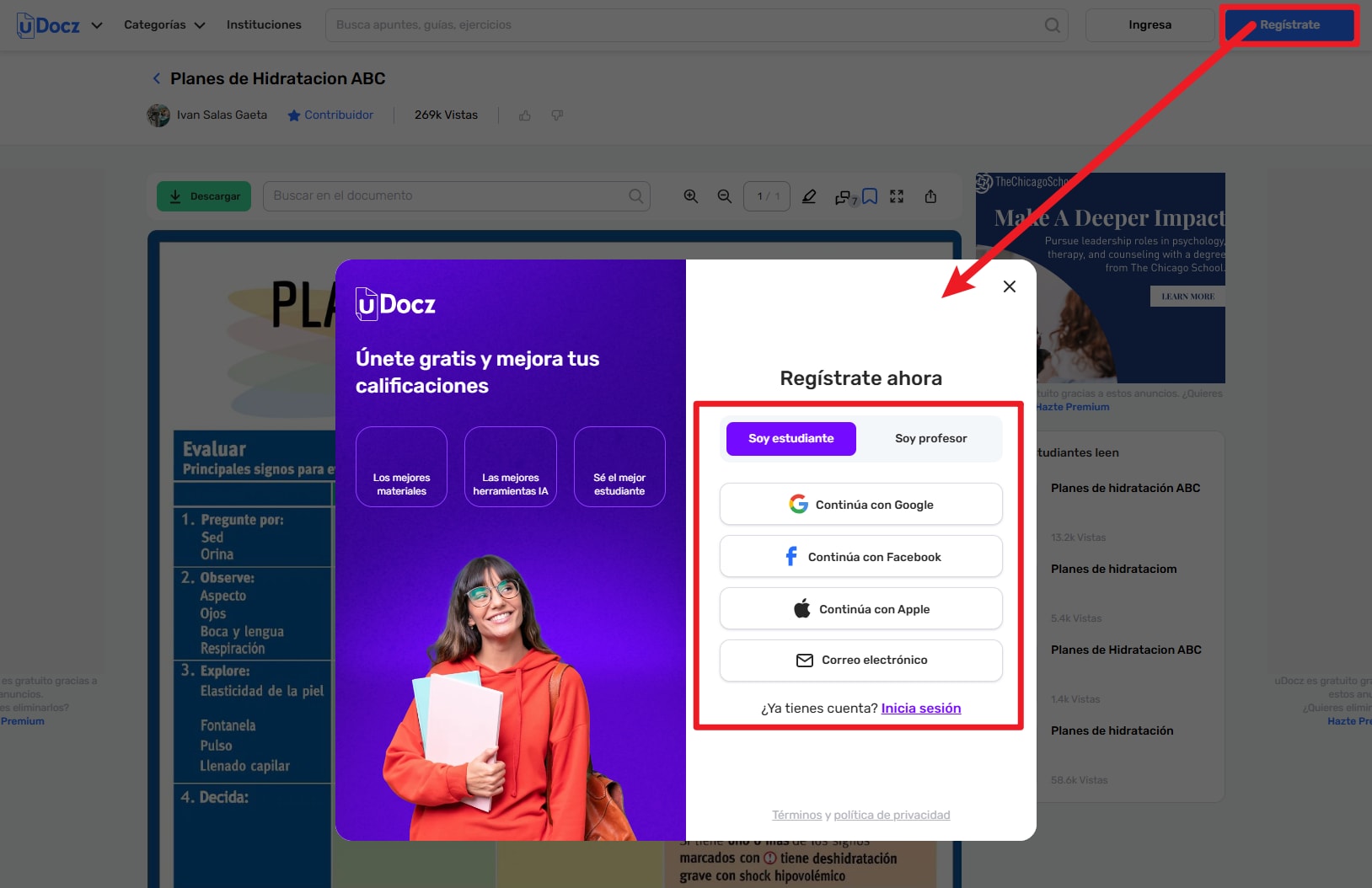Go back using the left chevron
This screenshot has width=1372, height=888.
tap(156, 78)
